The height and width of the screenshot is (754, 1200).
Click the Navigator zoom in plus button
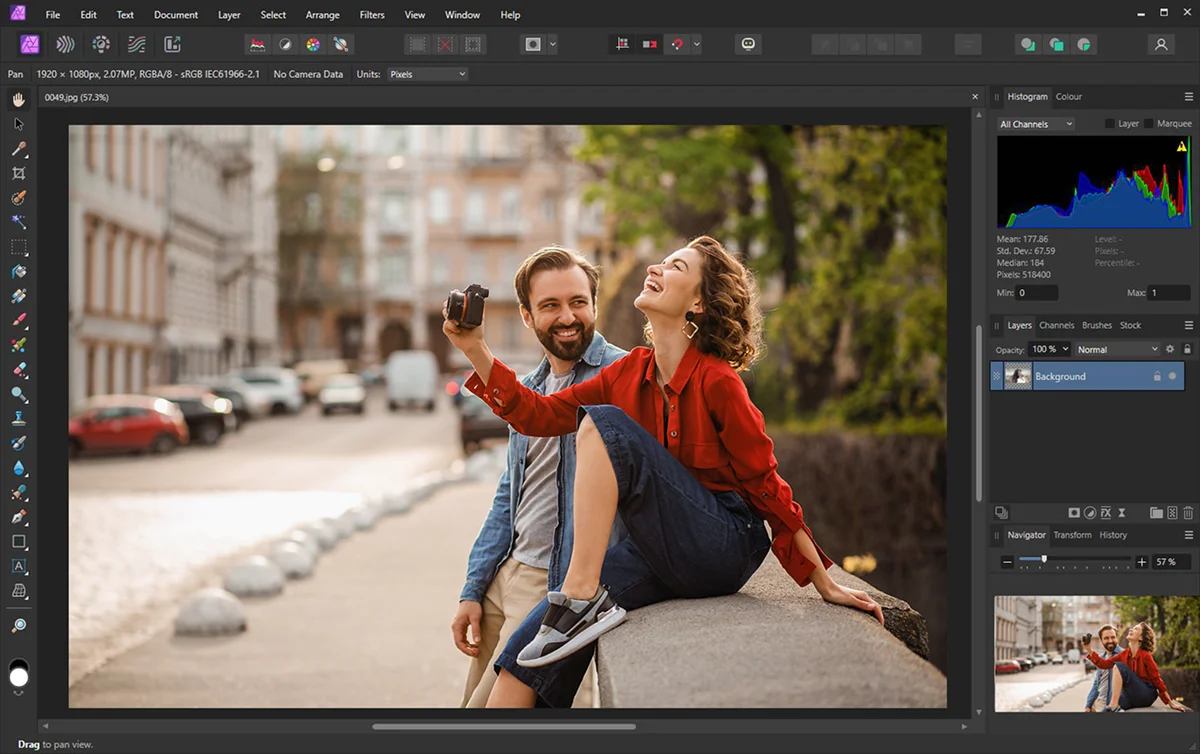point(1142,562)
